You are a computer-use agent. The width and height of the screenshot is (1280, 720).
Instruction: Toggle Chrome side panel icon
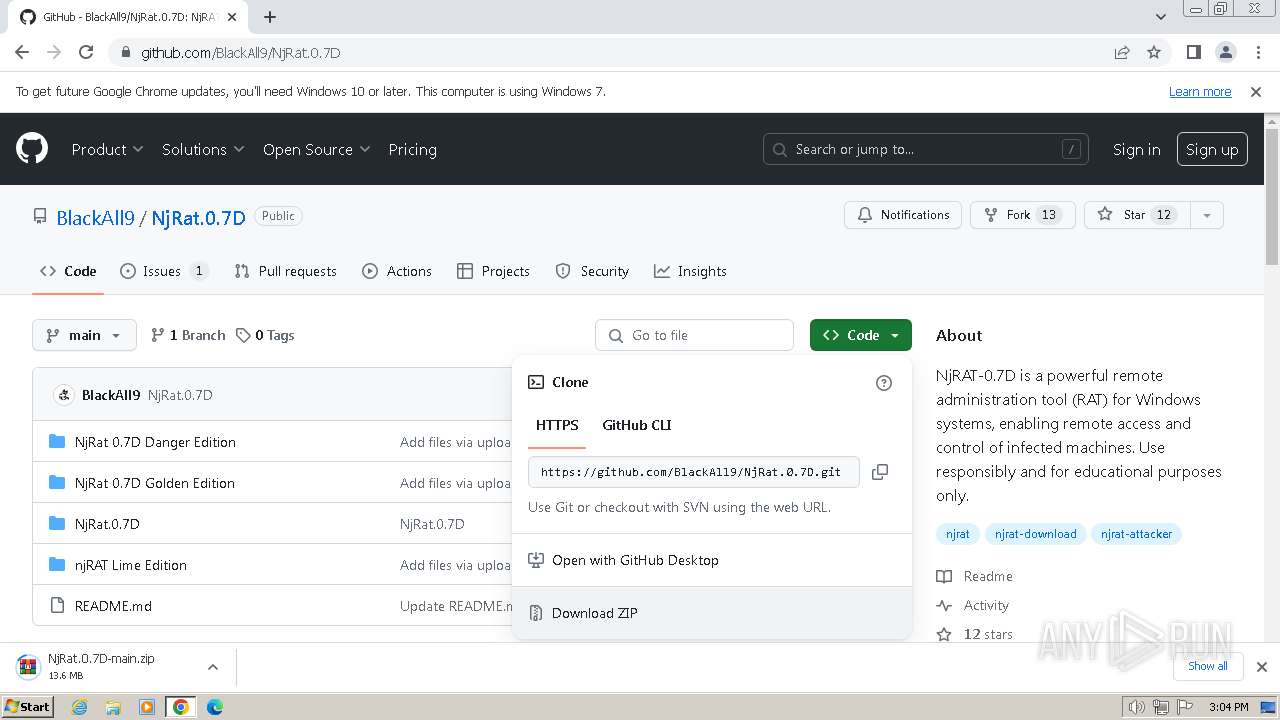click(x=1194, y=52)
